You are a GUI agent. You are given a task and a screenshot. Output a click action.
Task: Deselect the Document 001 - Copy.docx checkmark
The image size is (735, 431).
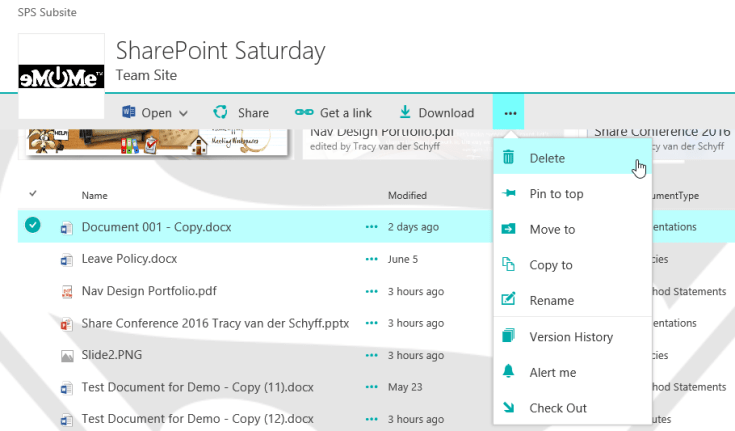[33, 226]
